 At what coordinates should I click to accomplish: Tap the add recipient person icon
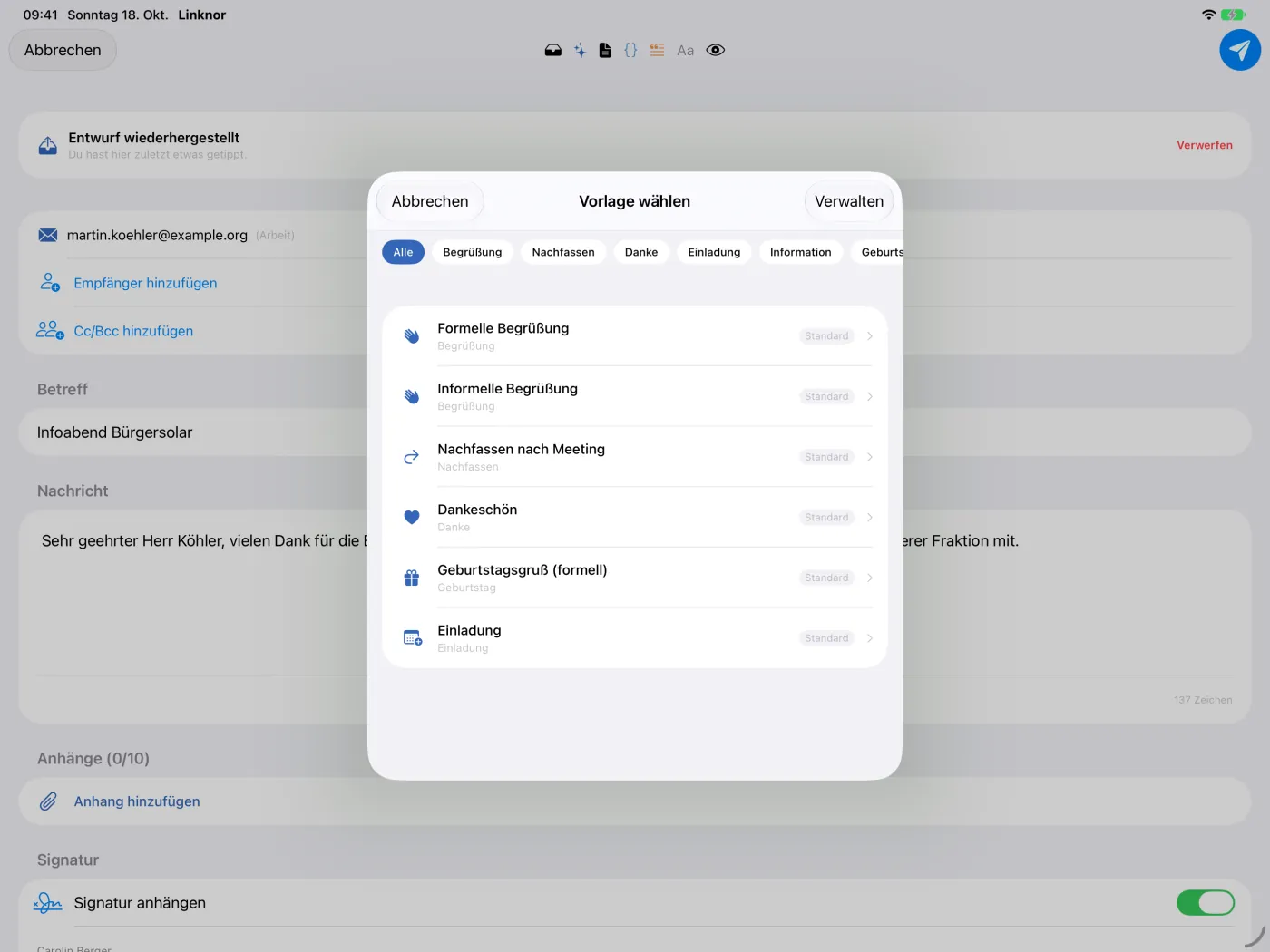pyautogui.click(x=50, y=283)
